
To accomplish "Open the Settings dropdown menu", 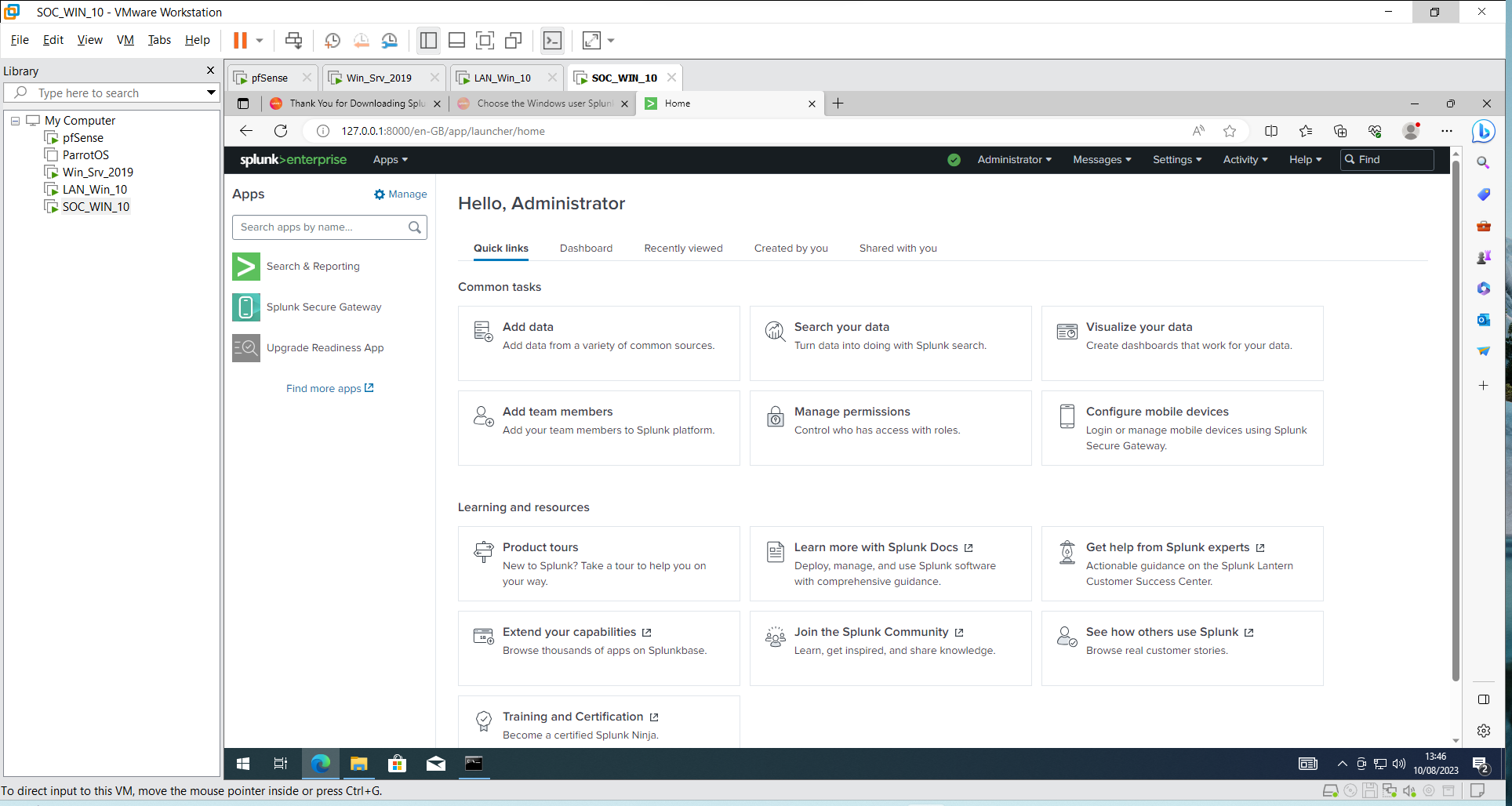I will click(x=1177, y=160).
